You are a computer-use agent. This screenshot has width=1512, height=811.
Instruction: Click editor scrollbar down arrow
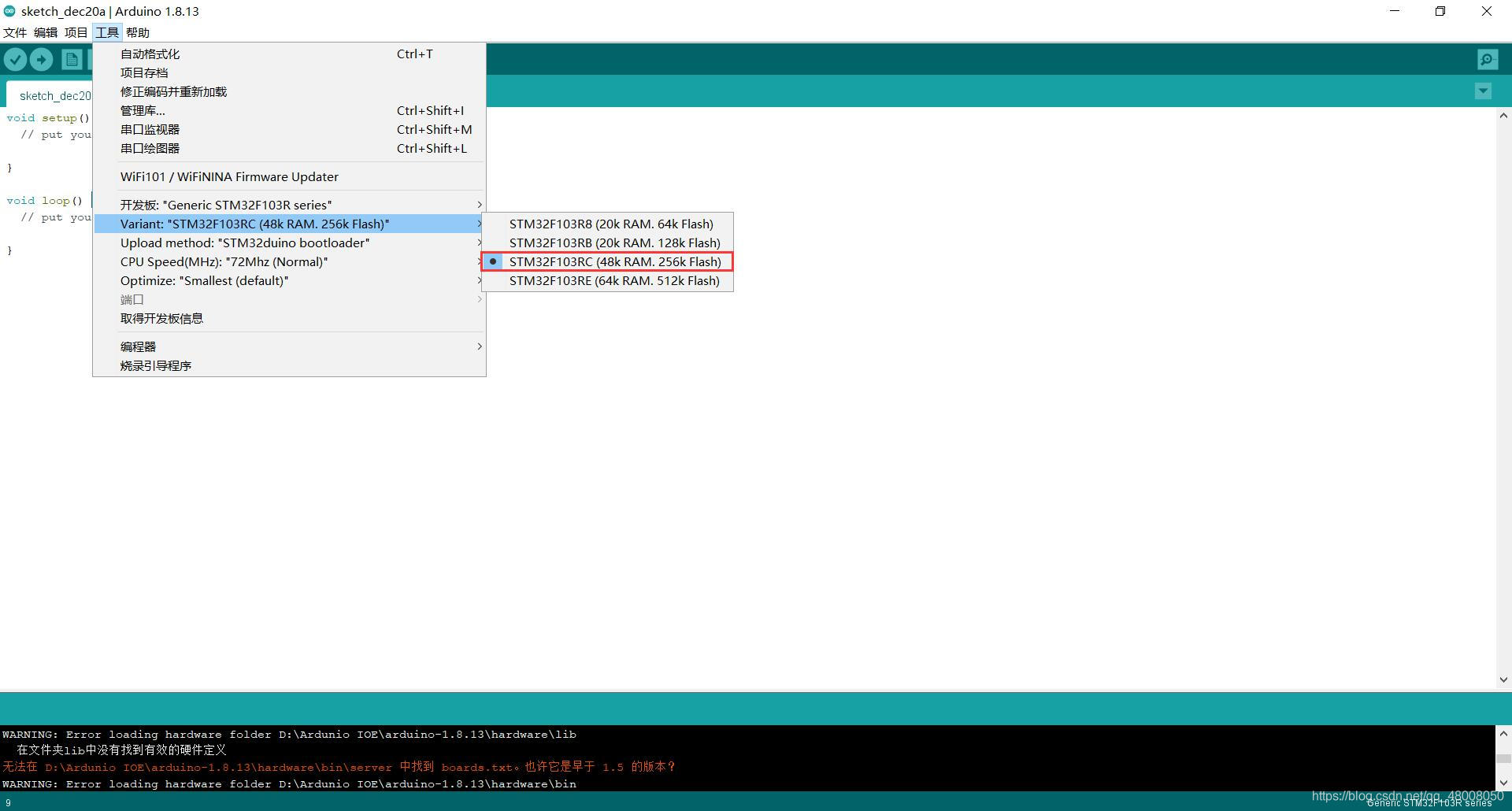point(1503,680)
